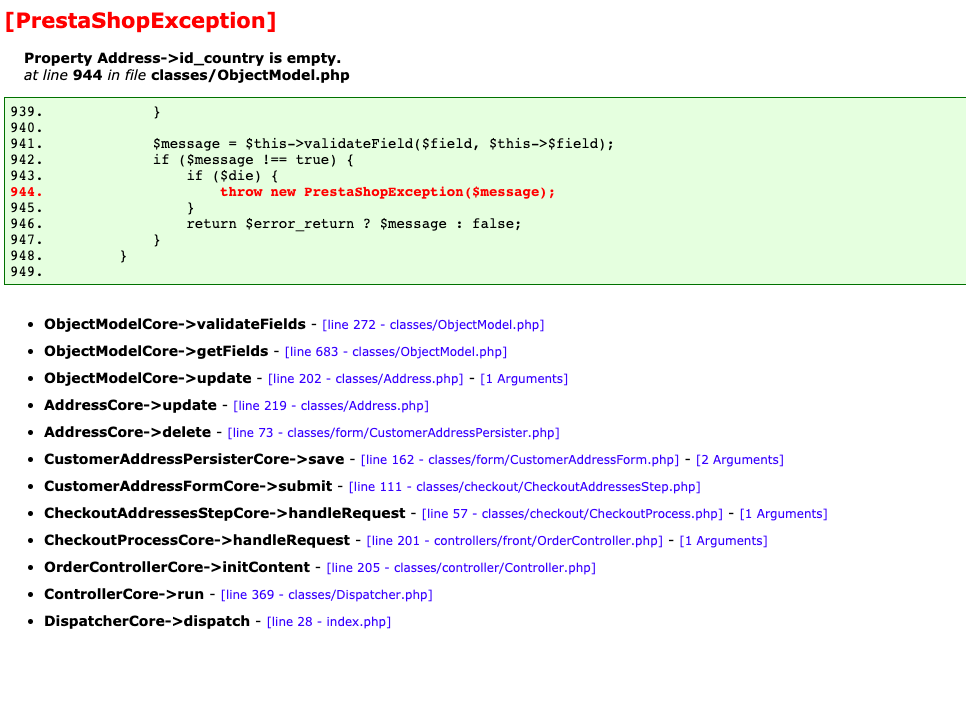Click line number 949. in code listing
Viewport: 966px width, 725px height.
point(26,272)
